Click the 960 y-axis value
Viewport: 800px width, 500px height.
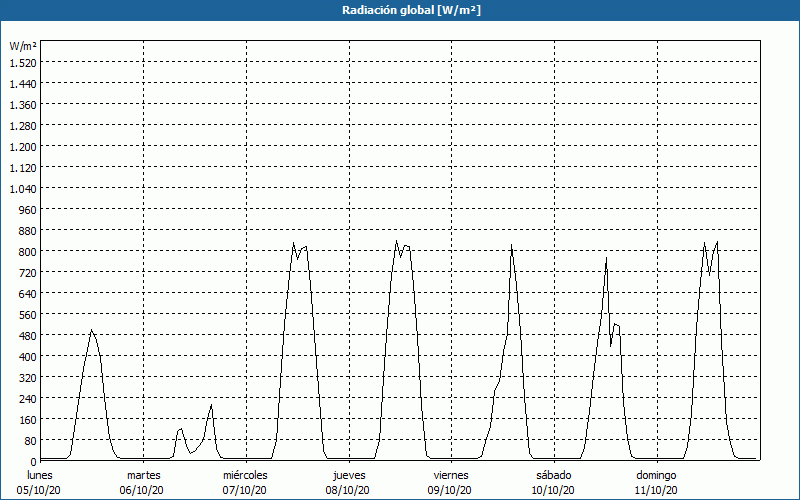tap(28, 210)
